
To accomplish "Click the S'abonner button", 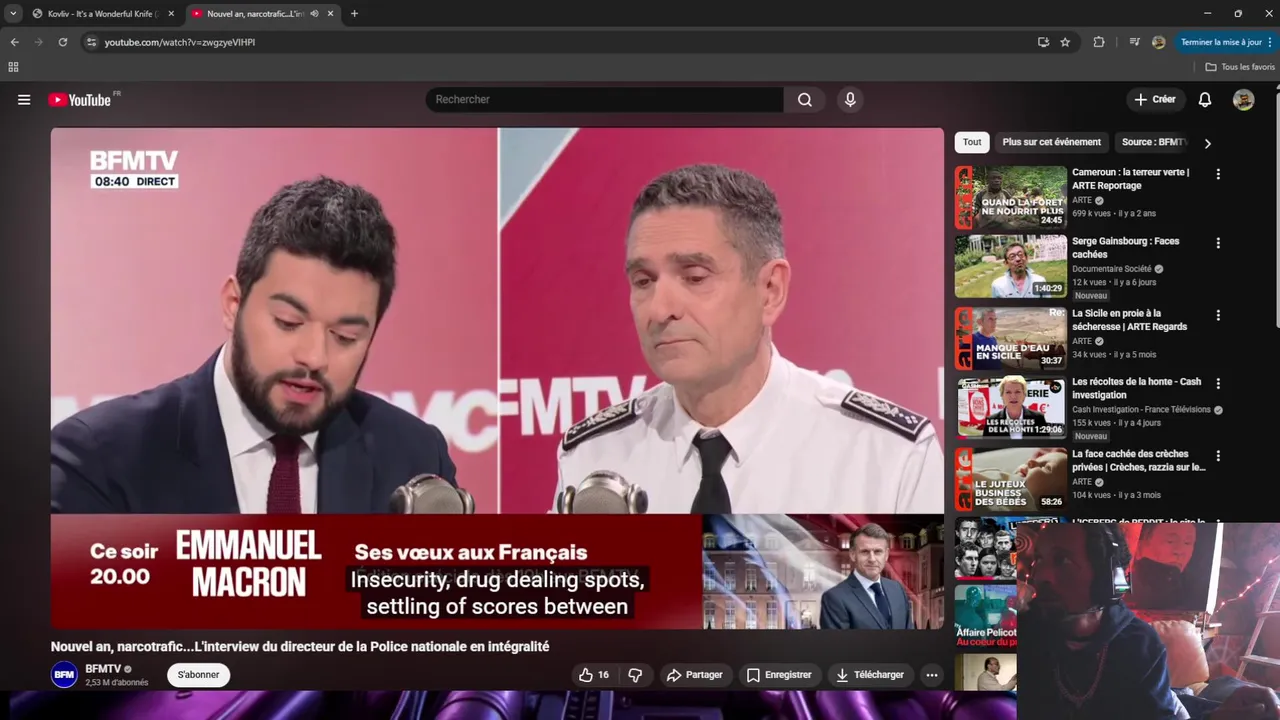I will click(198, 675).
